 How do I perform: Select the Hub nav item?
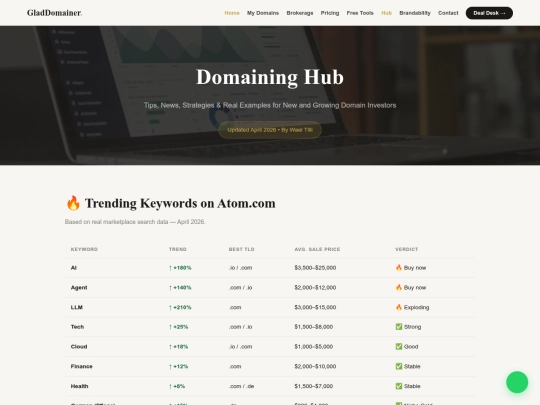(386, 13)
